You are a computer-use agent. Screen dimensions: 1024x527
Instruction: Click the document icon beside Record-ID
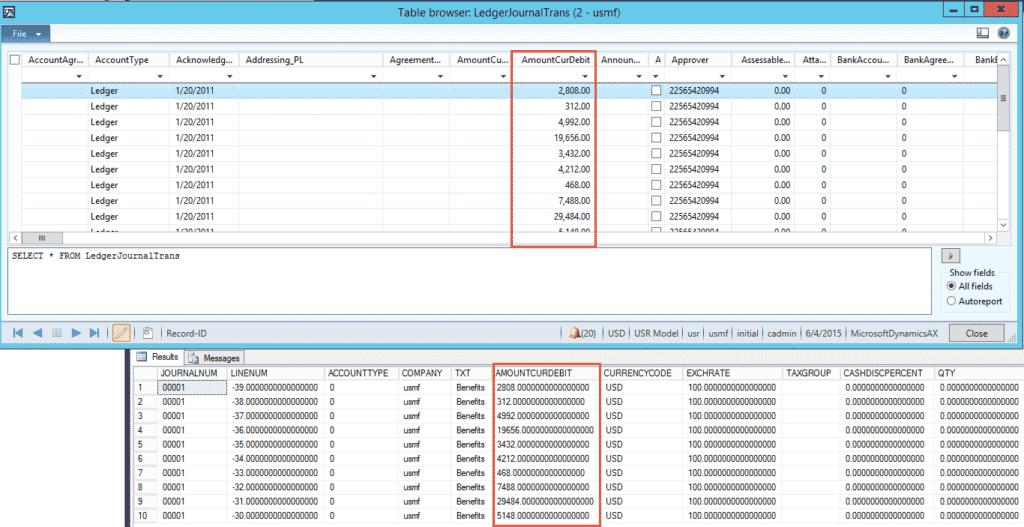click(148, 333)
